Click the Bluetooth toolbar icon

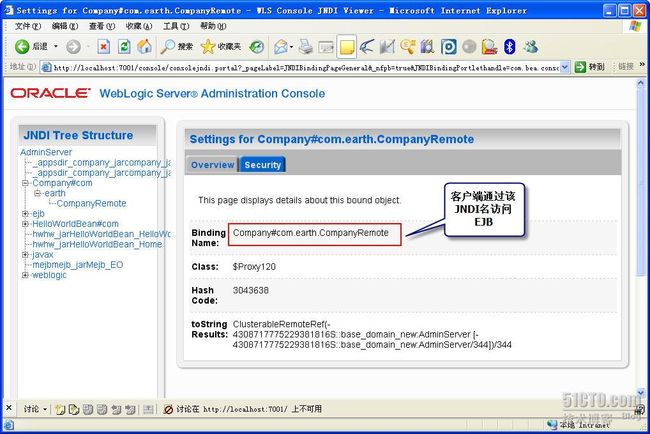509,46
